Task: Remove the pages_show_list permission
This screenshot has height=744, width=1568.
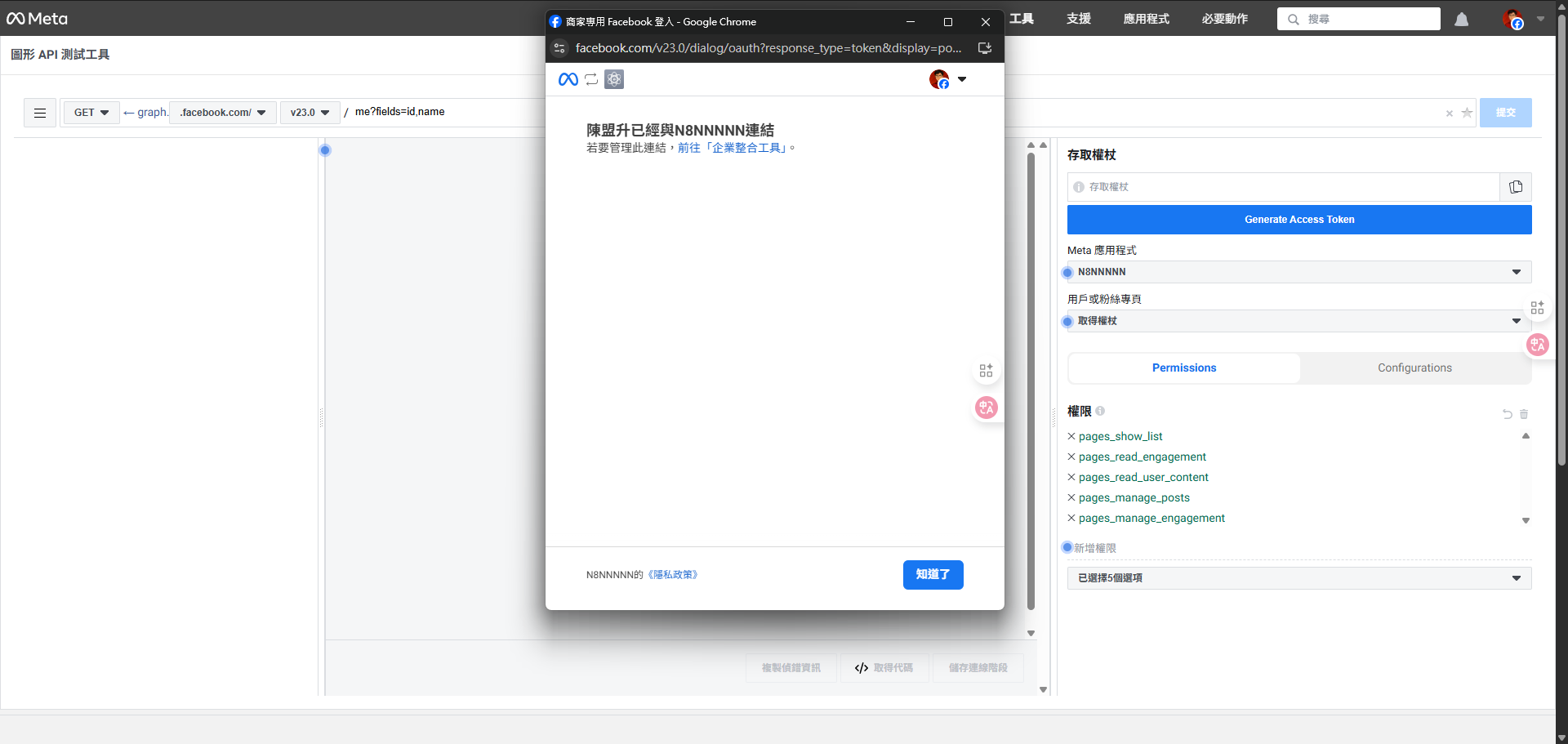Action: [1071, 436]
